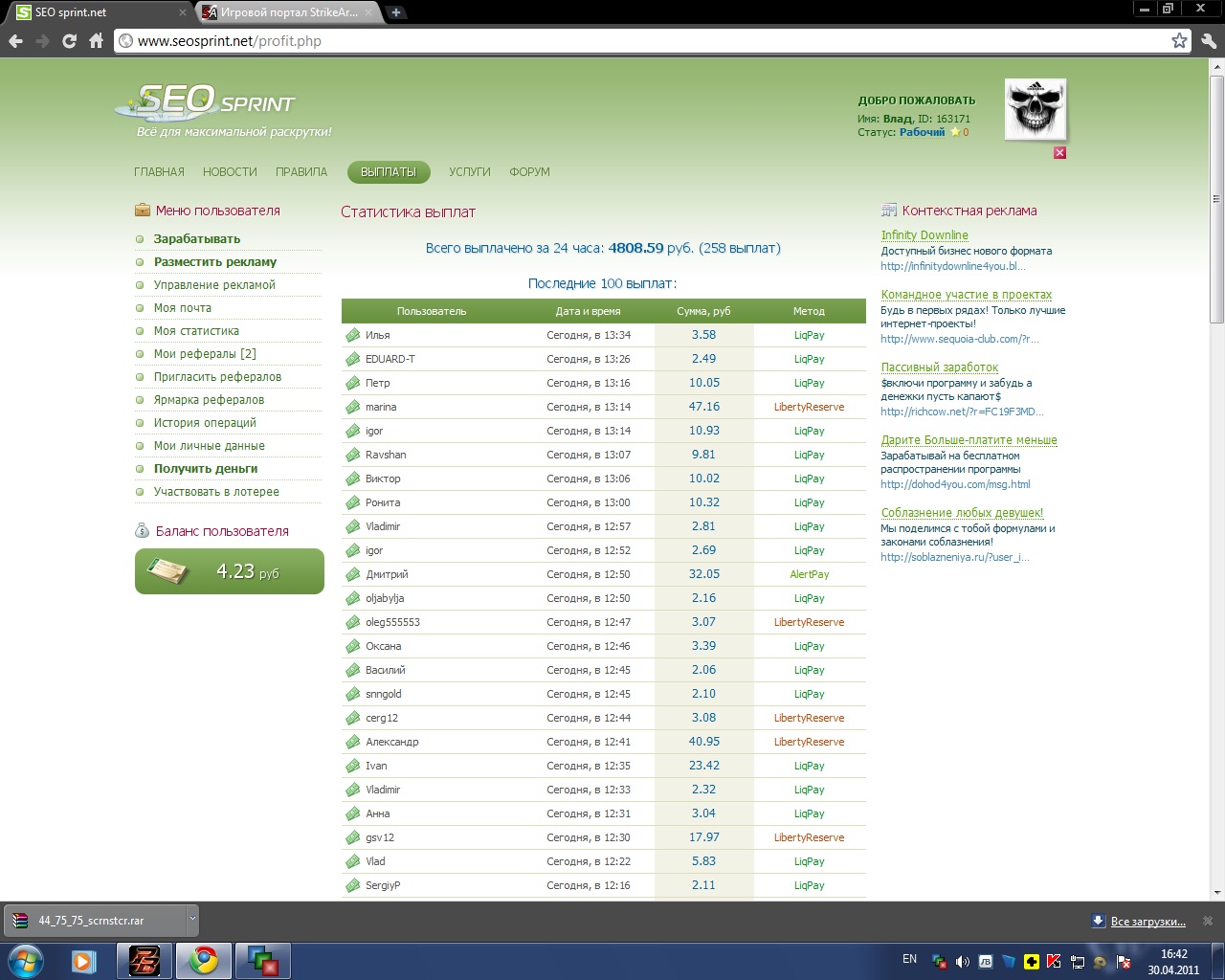This screenshot has height=980, width=1225.
Task: Open Мои рефералы [2] link
Action: [x=205, y=354]
